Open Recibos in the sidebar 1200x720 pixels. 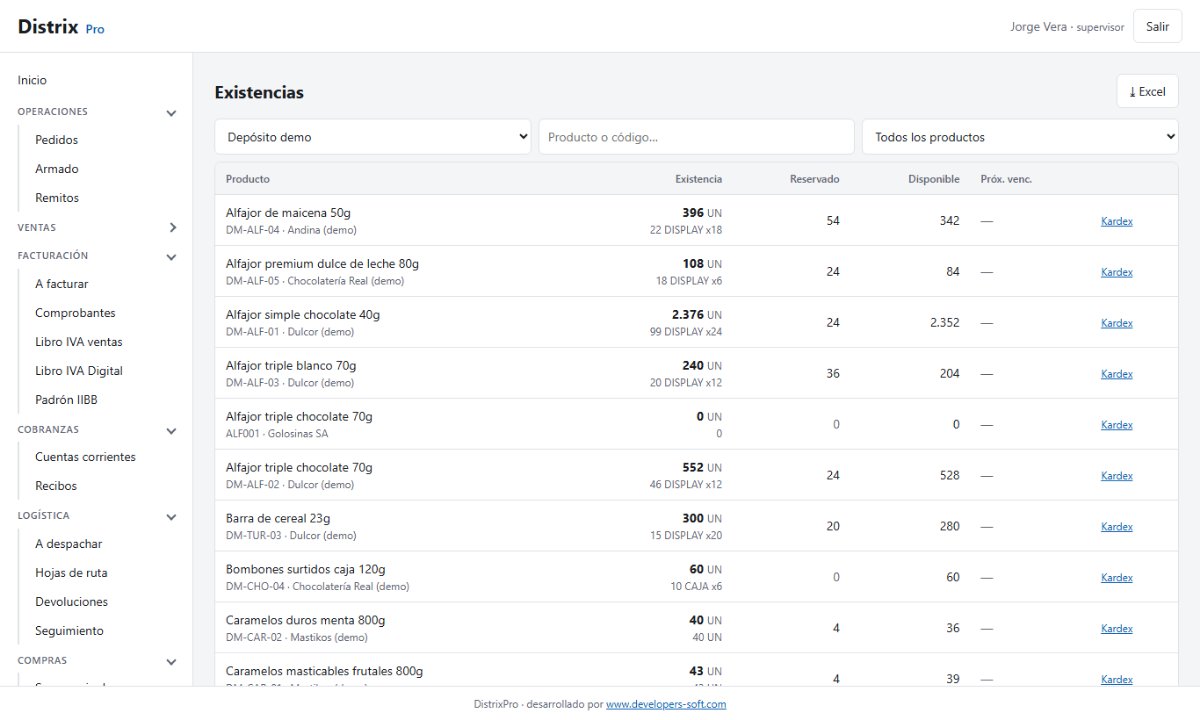tap(56, 486)
